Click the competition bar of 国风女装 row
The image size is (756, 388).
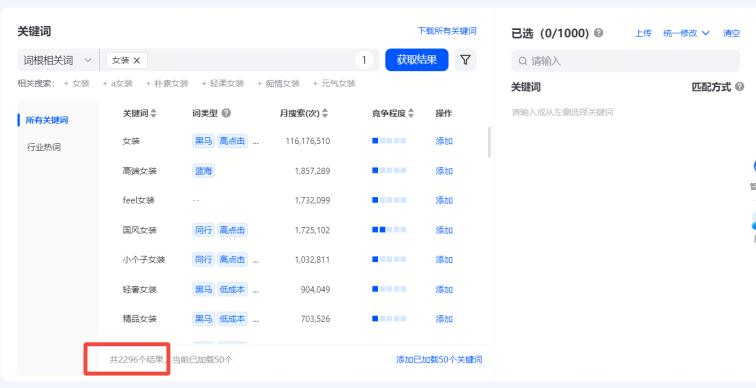pos(389,230)
